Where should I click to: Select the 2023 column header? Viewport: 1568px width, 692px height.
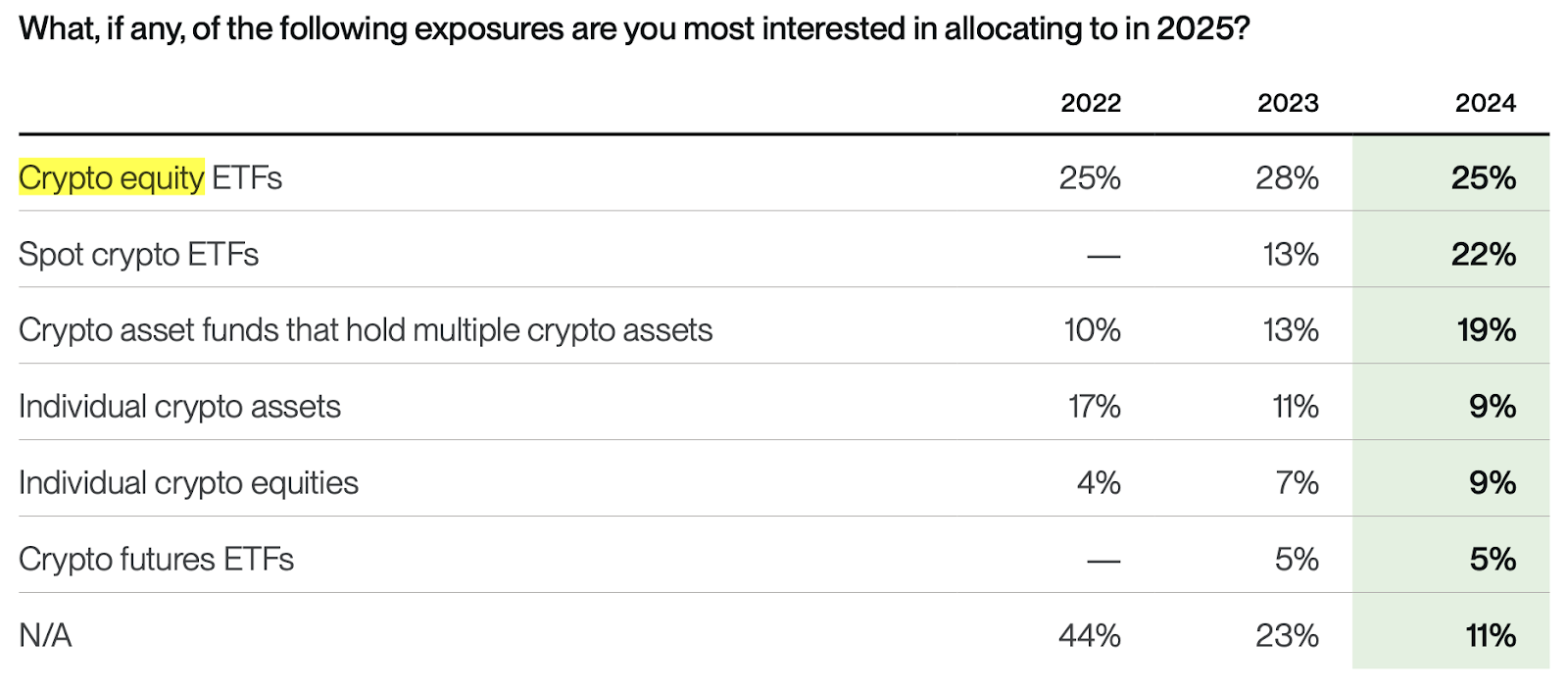pos(1288,103)
